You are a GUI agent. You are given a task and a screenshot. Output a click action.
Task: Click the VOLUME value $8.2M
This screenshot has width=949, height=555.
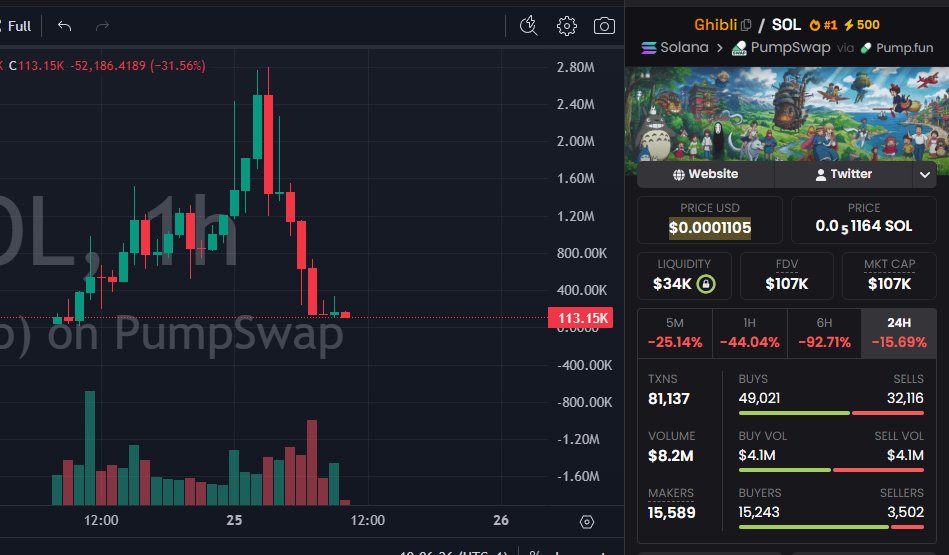(x=671, y=456)
